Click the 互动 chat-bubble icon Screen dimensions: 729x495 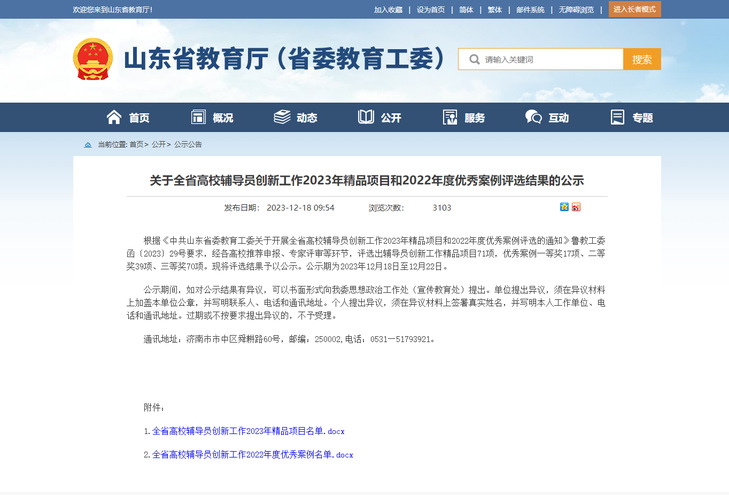(533, 117)
